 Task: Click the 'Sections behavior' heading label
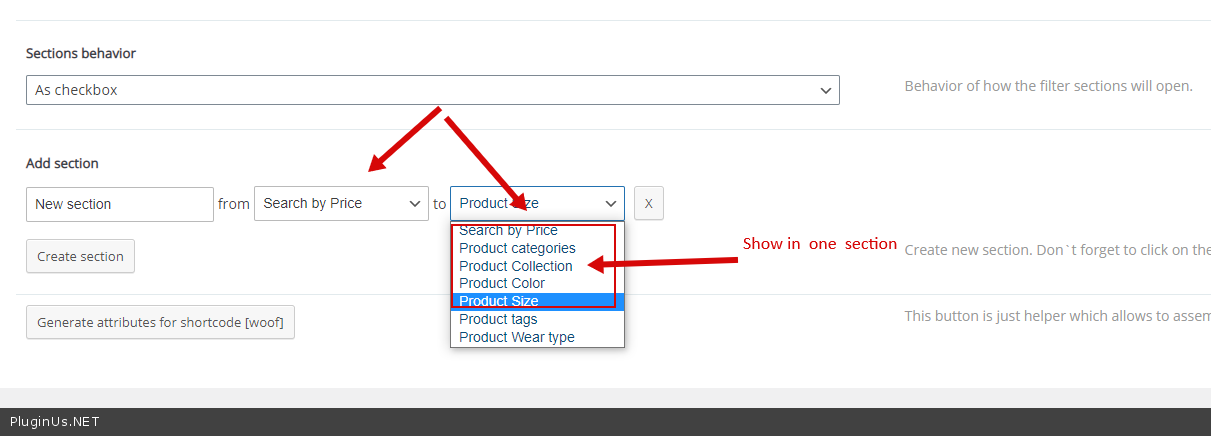point(81,54)
